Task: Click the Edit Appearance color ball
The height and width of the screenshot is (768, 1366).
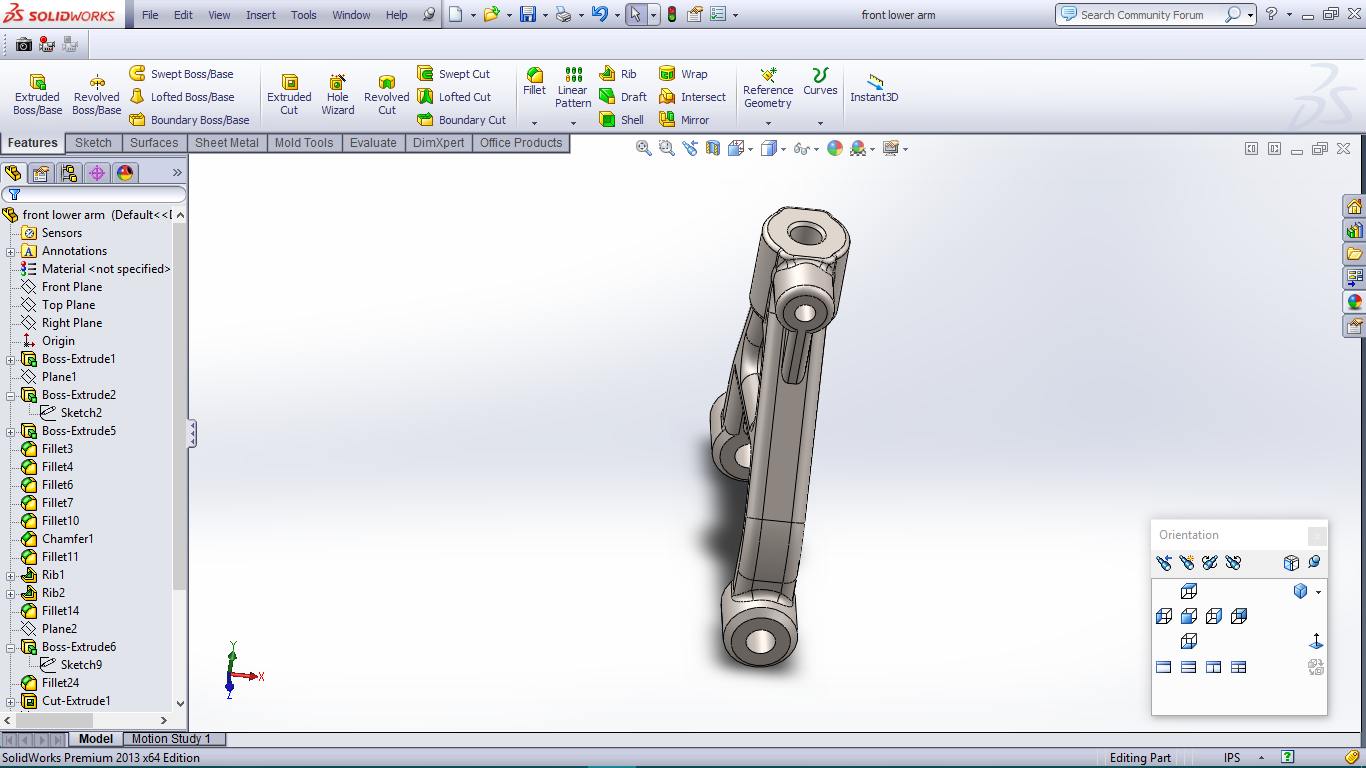Action: pyautogui.click(x=834, y=148)
